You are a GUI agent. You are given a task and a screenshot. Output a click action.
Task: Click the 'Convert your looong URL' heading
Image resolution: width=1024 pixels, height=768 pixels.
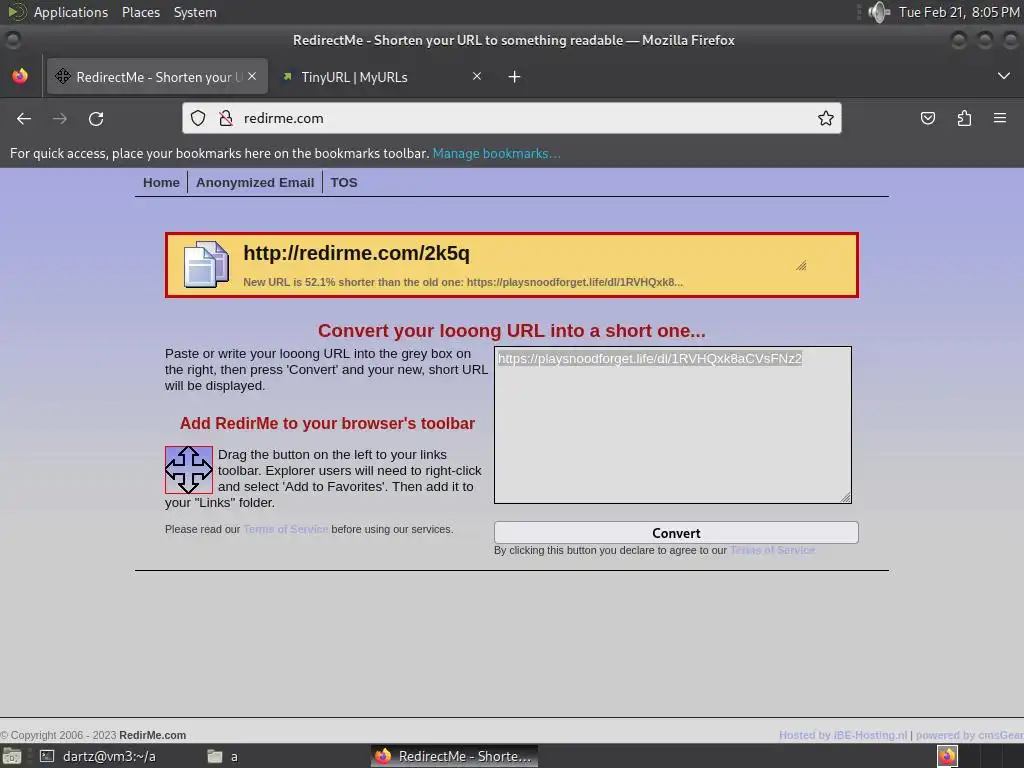[512, 330]
